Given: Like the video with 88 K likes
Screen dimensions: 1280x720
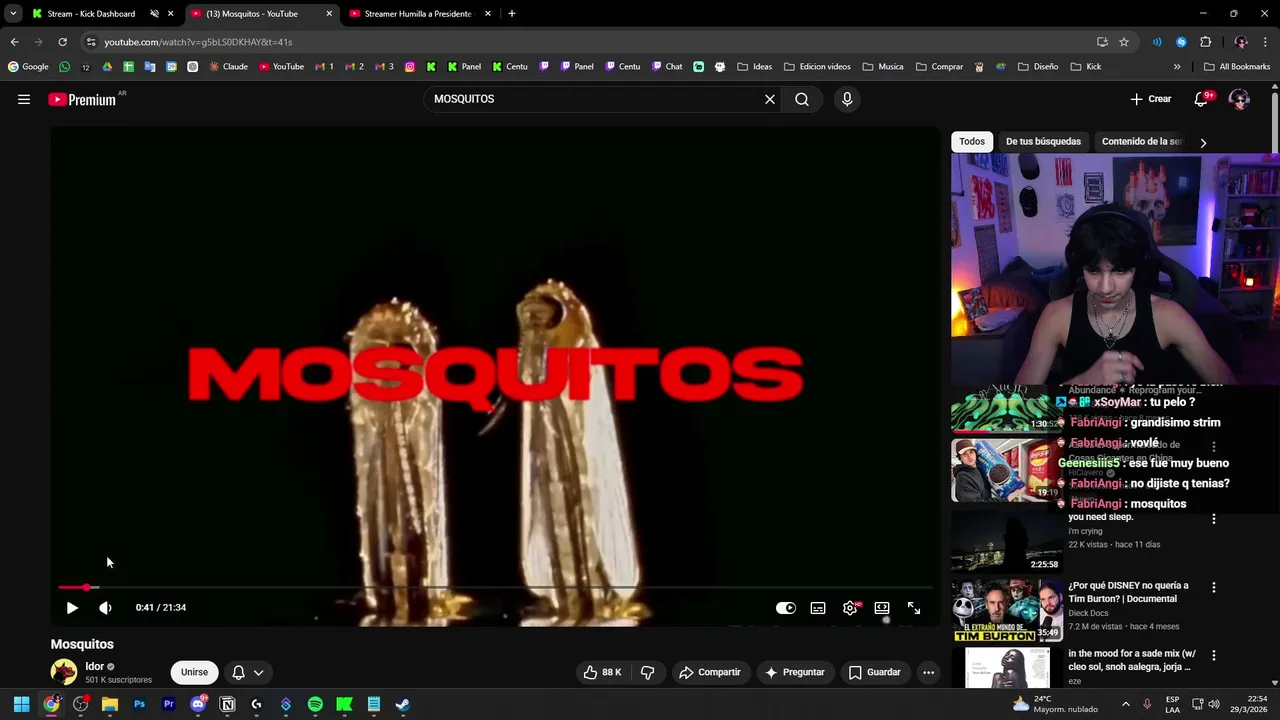Looking at the screenshot, I should (602, 672).
